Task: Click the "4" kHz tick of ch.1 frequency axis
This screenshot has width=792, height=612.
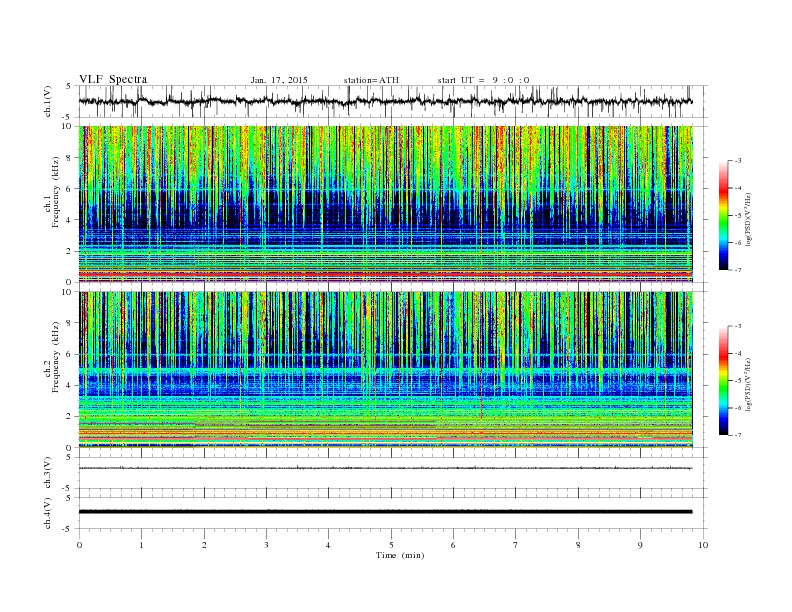Action: pos(70,220)
